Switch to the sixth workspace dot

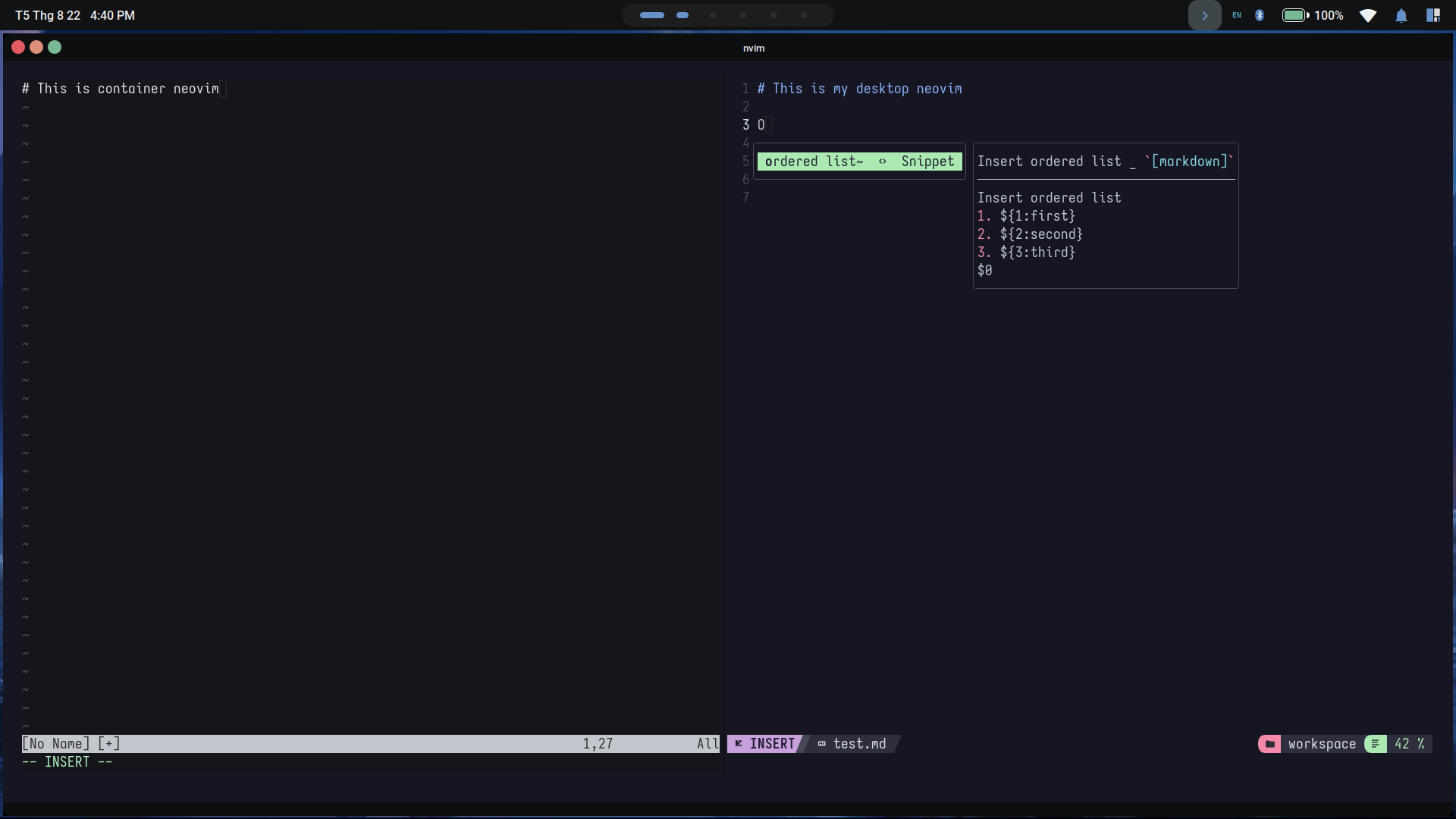pyautogui.click(x=804, y=15)
